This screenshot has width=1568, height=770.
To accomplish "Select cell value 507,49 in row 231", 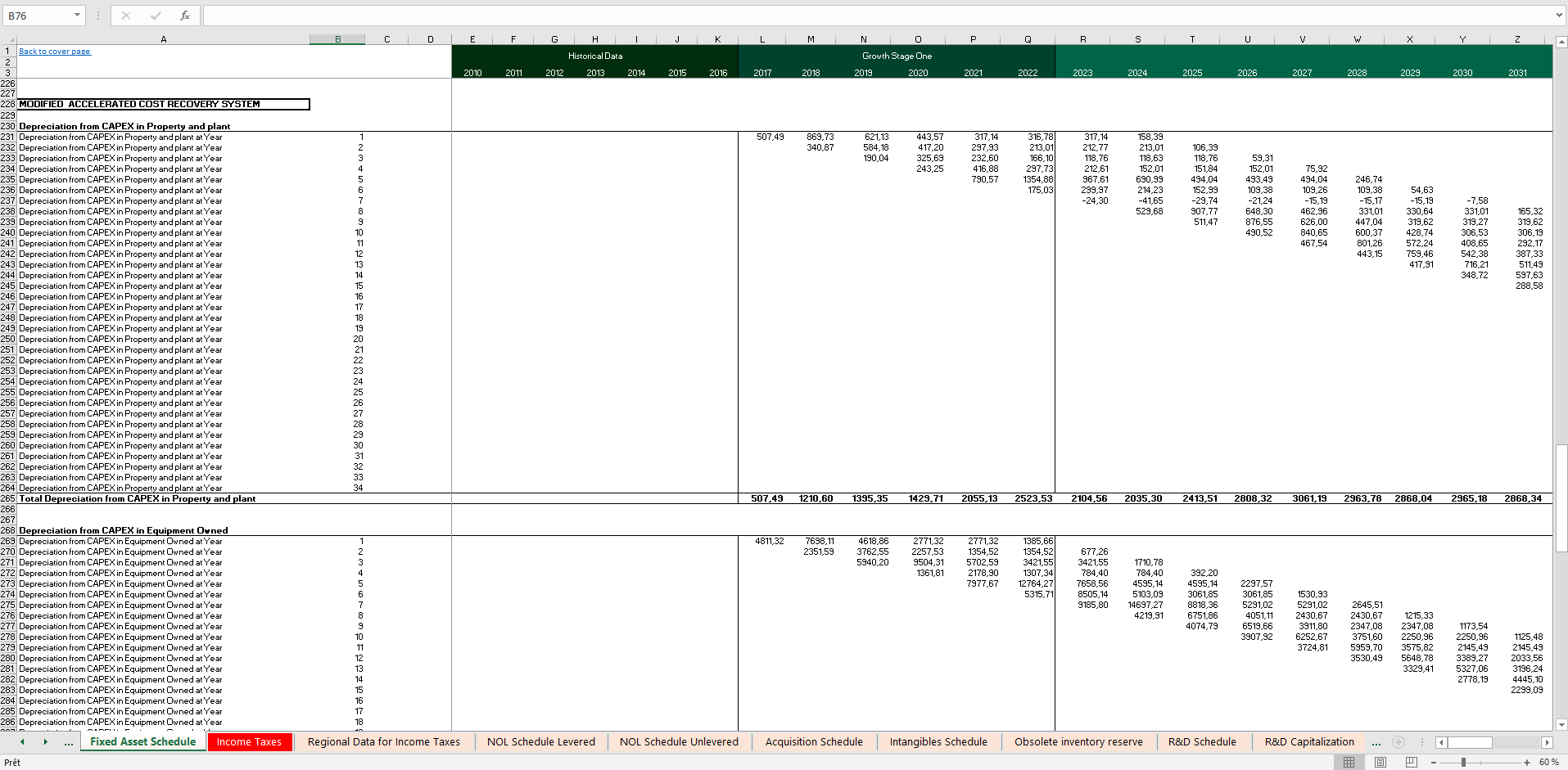I will click(x=762, y=137).
